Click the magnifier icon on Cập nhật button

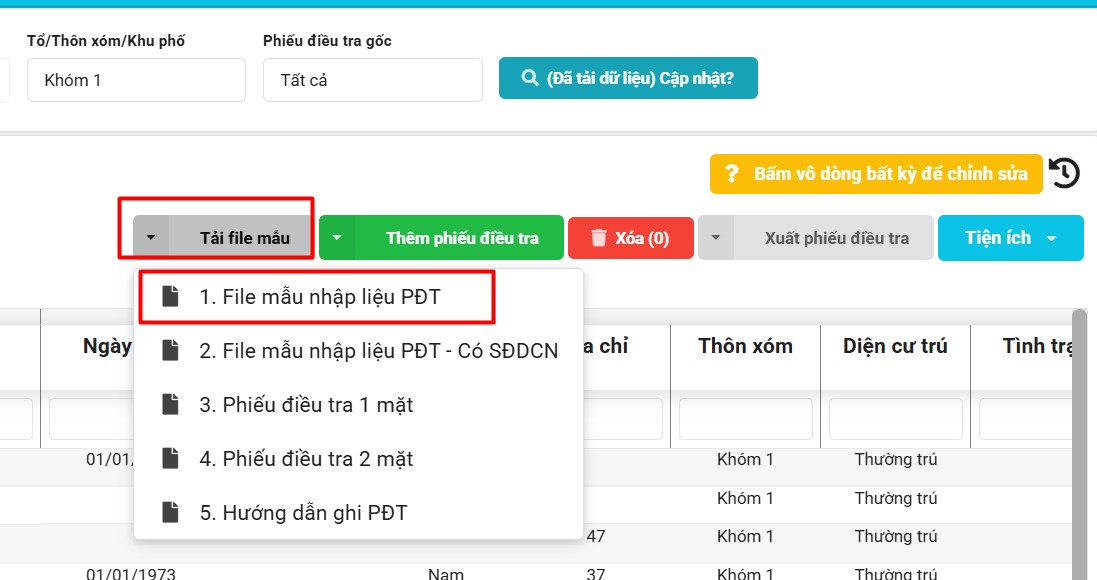tap(529, 78)
